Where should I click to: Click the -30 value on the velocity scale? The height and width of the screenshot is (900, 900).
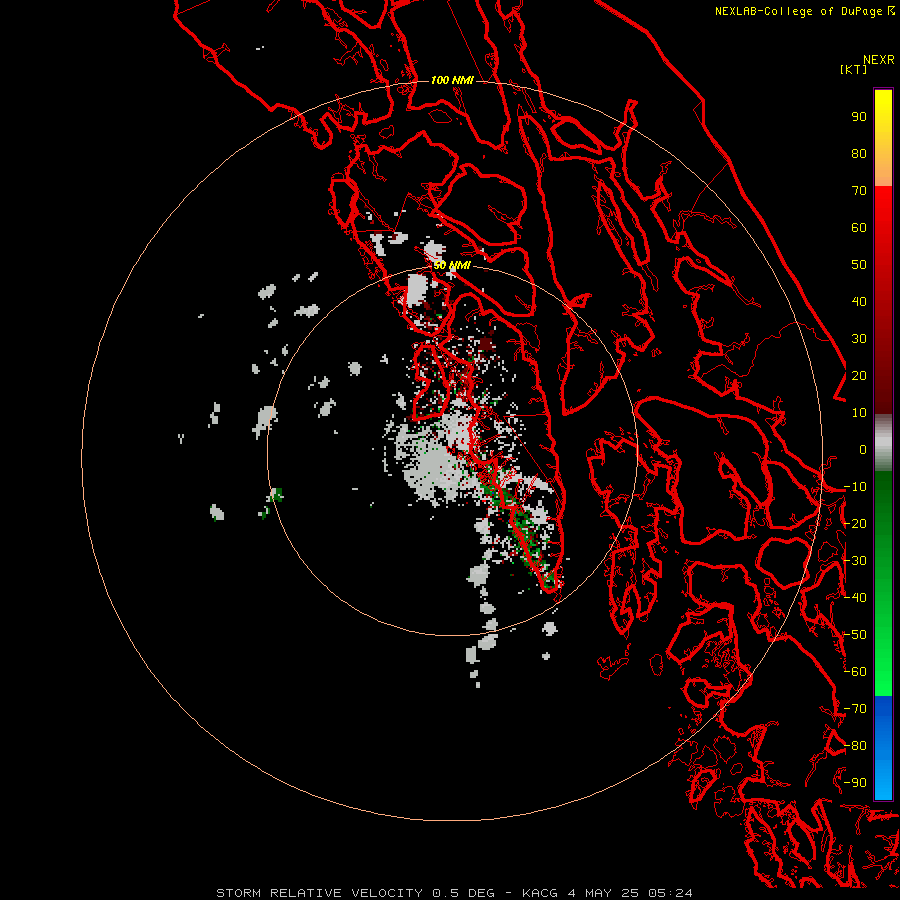coord(855,561)
